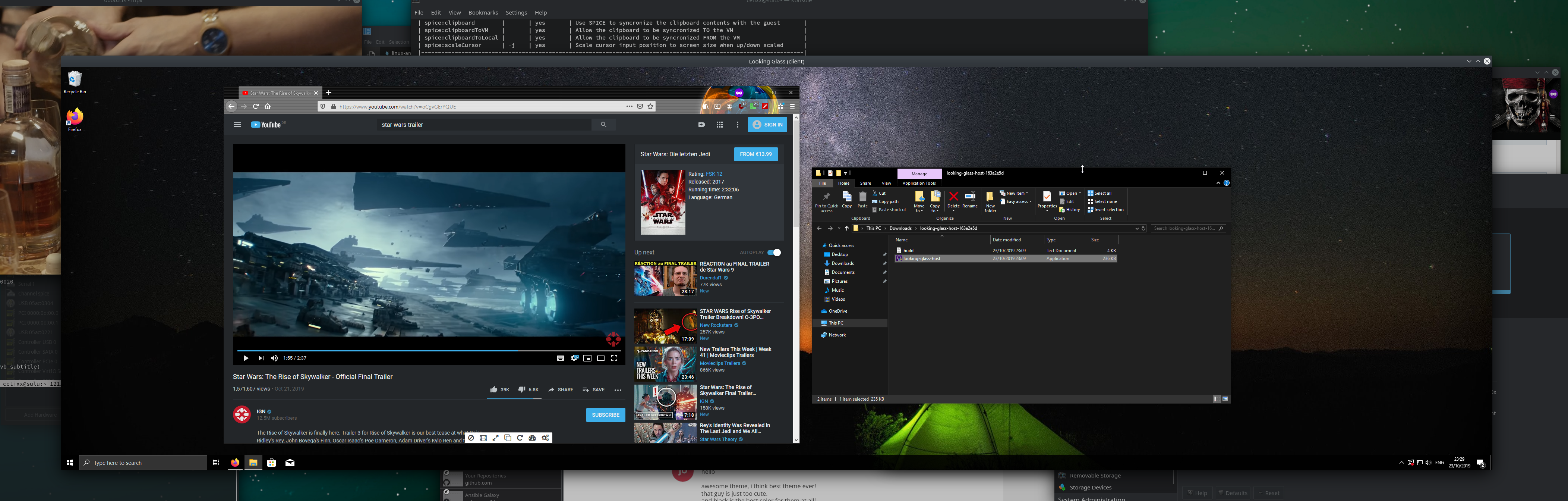Go to Firefox home page
Image resolution: width=1568 pixels, height=501 pixels.
pos(268,107)
